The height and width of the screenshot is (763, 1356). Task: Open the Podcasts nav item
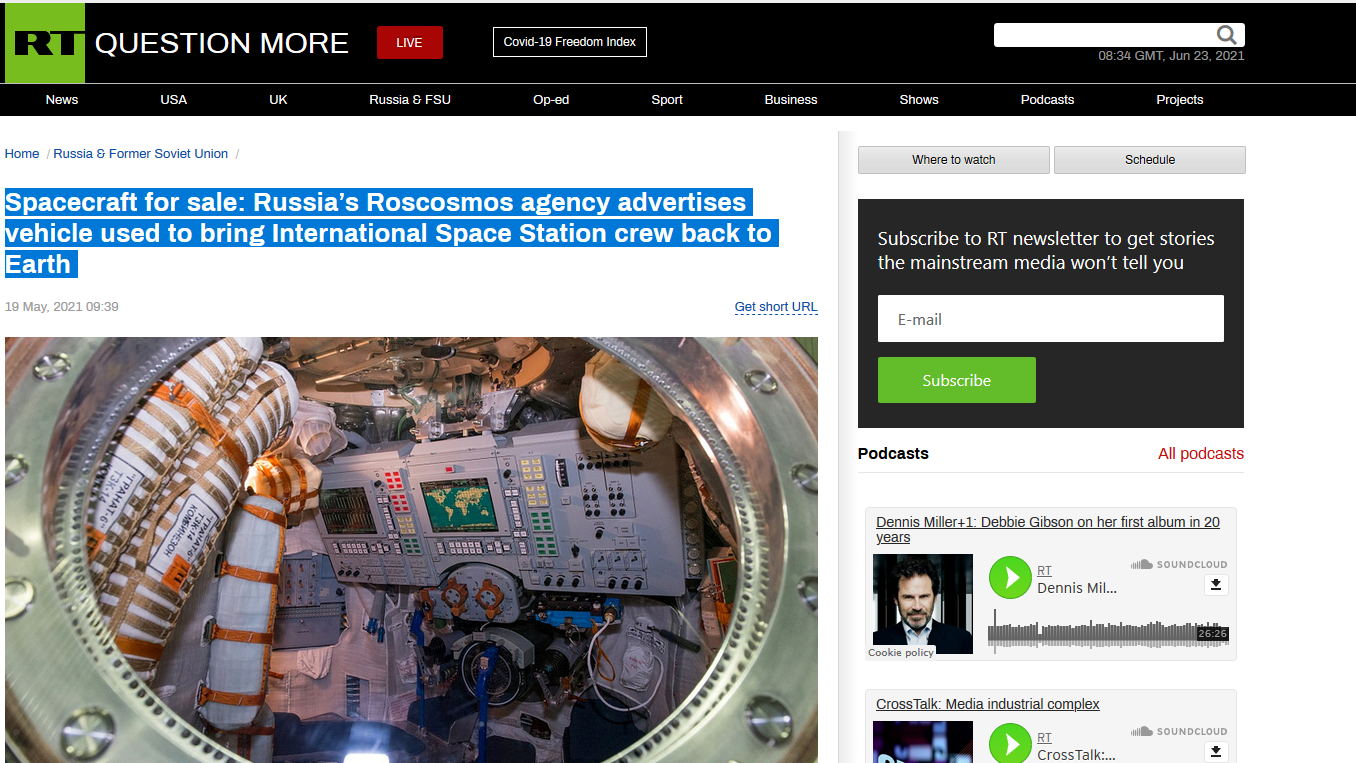[x=1047, y=100]
